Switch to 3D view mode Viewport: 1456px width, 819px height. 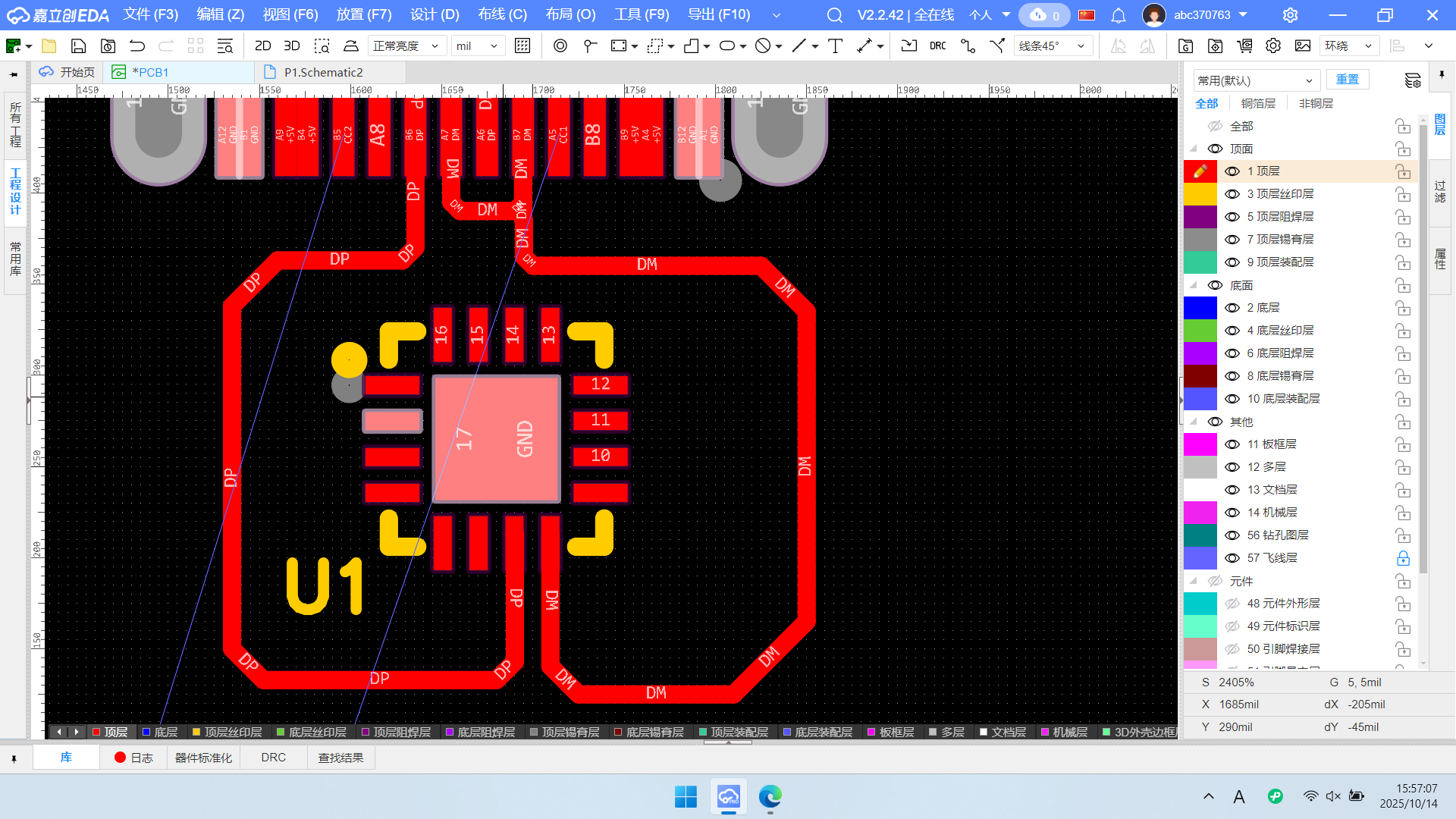tap(291, 46)
